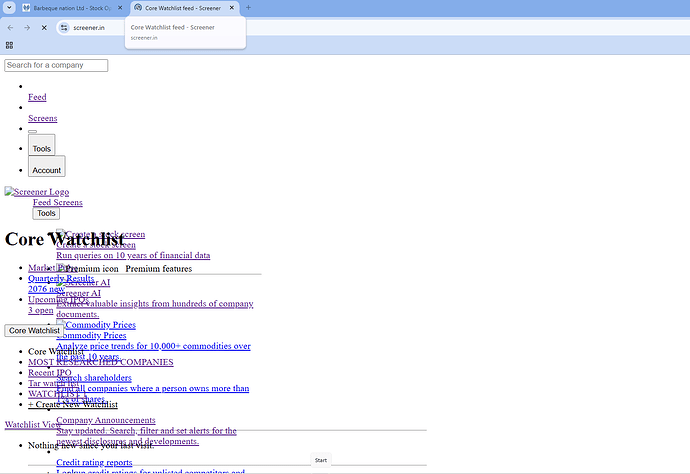Open the Company Announcements link

(x=105, y=420)
